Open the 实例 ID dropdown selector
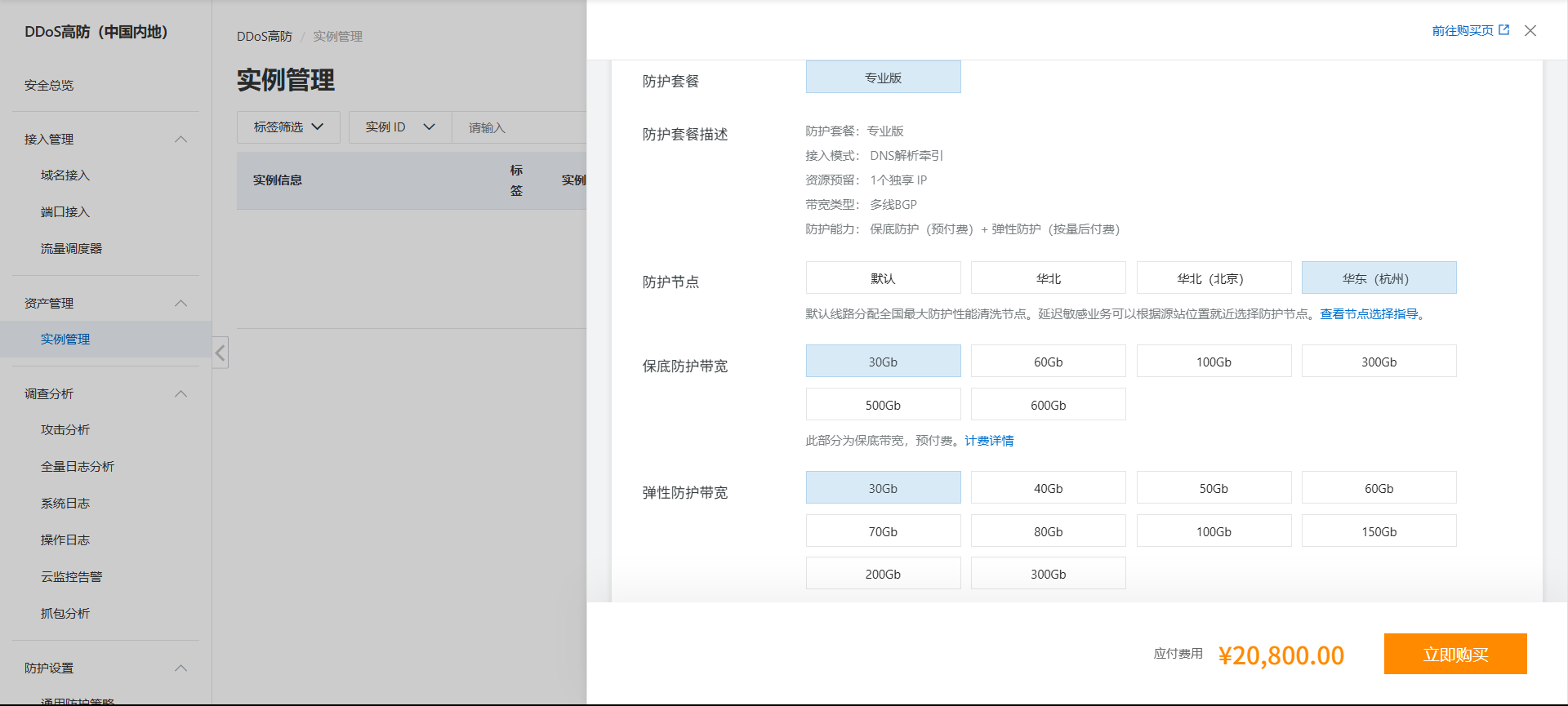The width and height of the screenshot is (1568, 706). pos(400,127)
